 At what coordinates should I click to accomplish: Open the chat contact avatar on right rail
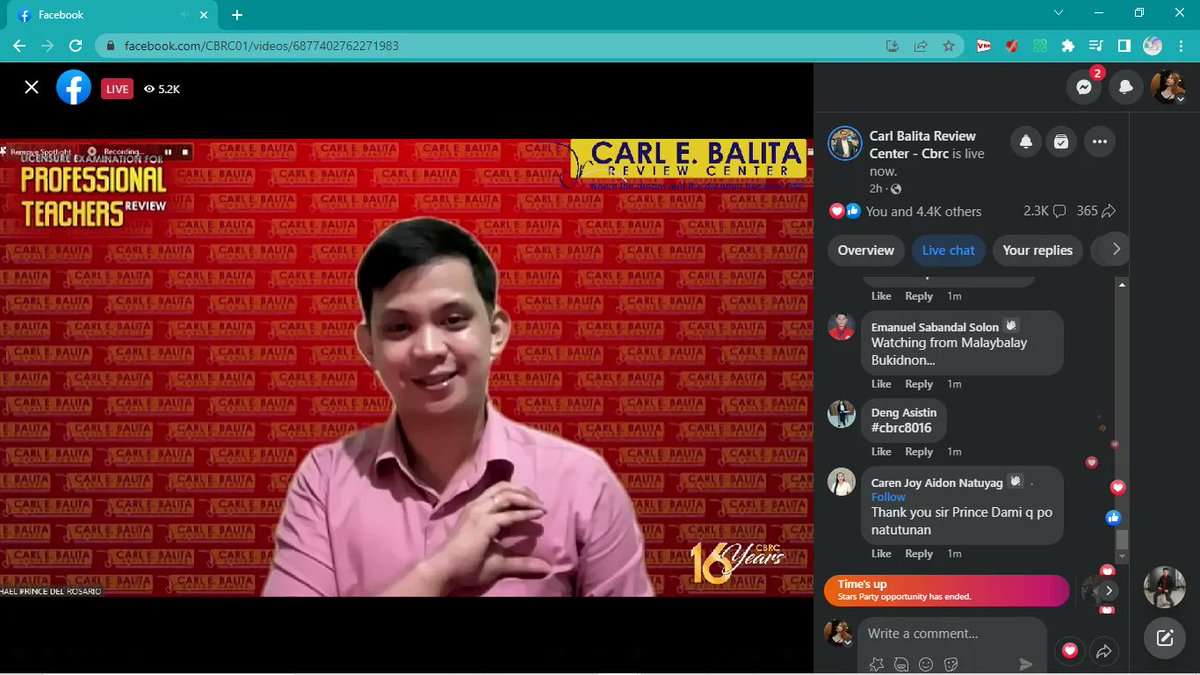[x=1165, y=587]
